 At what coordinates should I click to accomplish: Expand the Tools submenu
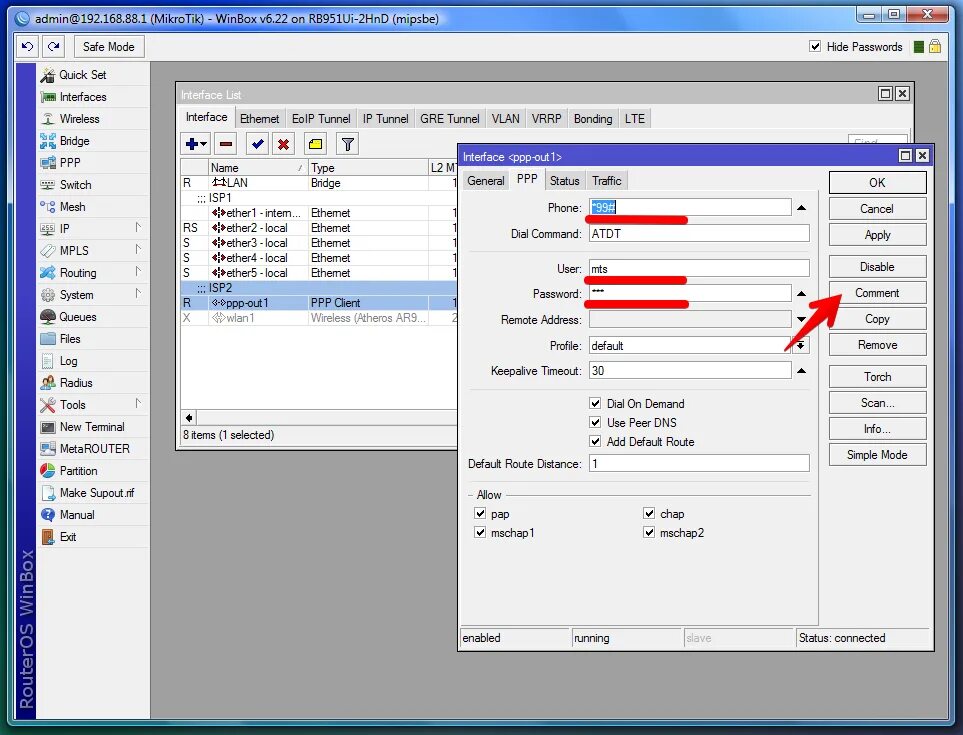pos(138,403)
